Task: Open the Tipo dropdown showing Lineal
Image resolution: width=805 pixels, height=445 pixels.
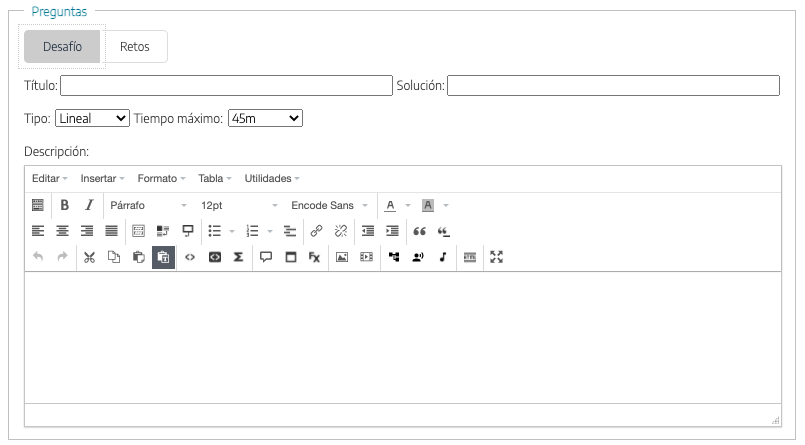Action: coord(92,118)
